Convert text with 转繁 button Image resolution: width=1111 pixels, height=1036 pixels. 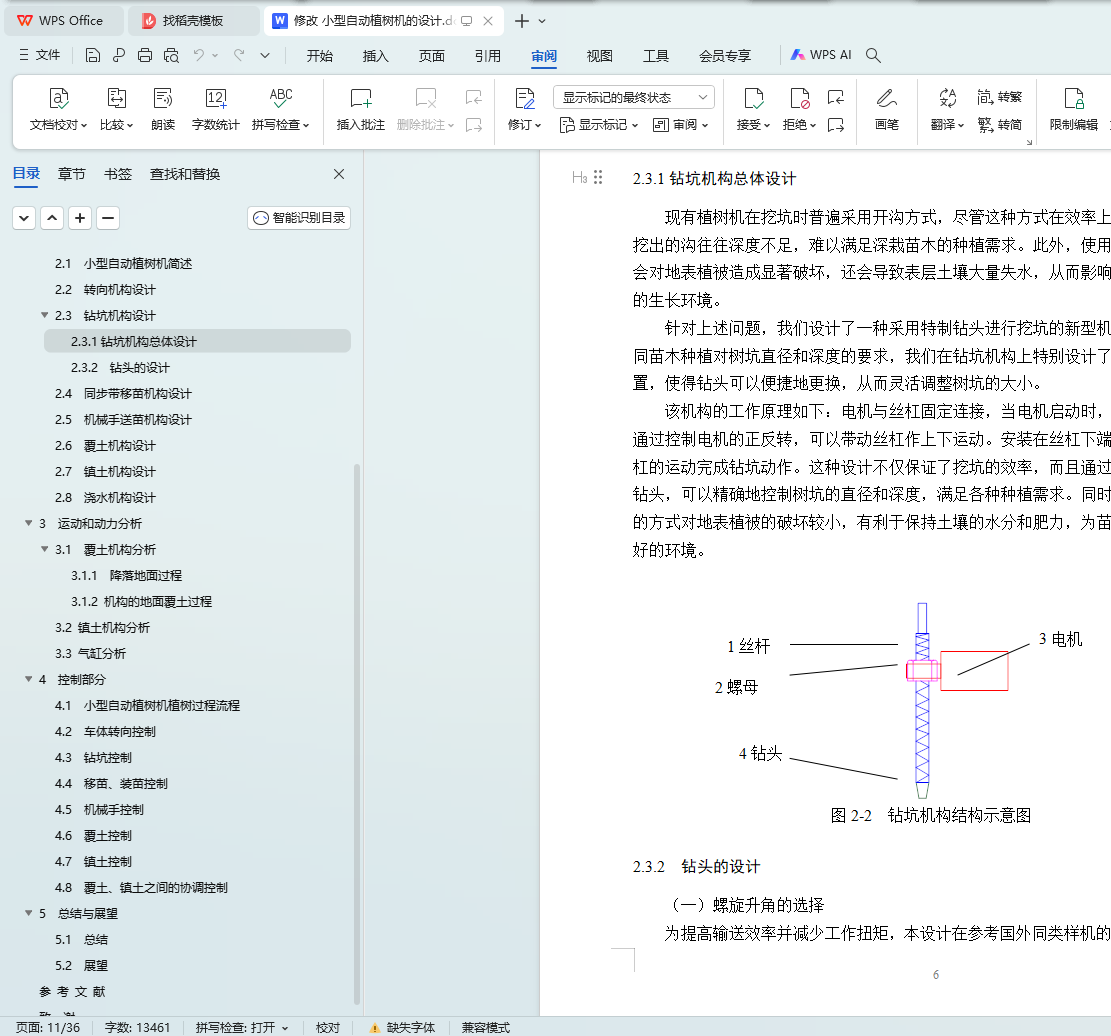(999, 96)
